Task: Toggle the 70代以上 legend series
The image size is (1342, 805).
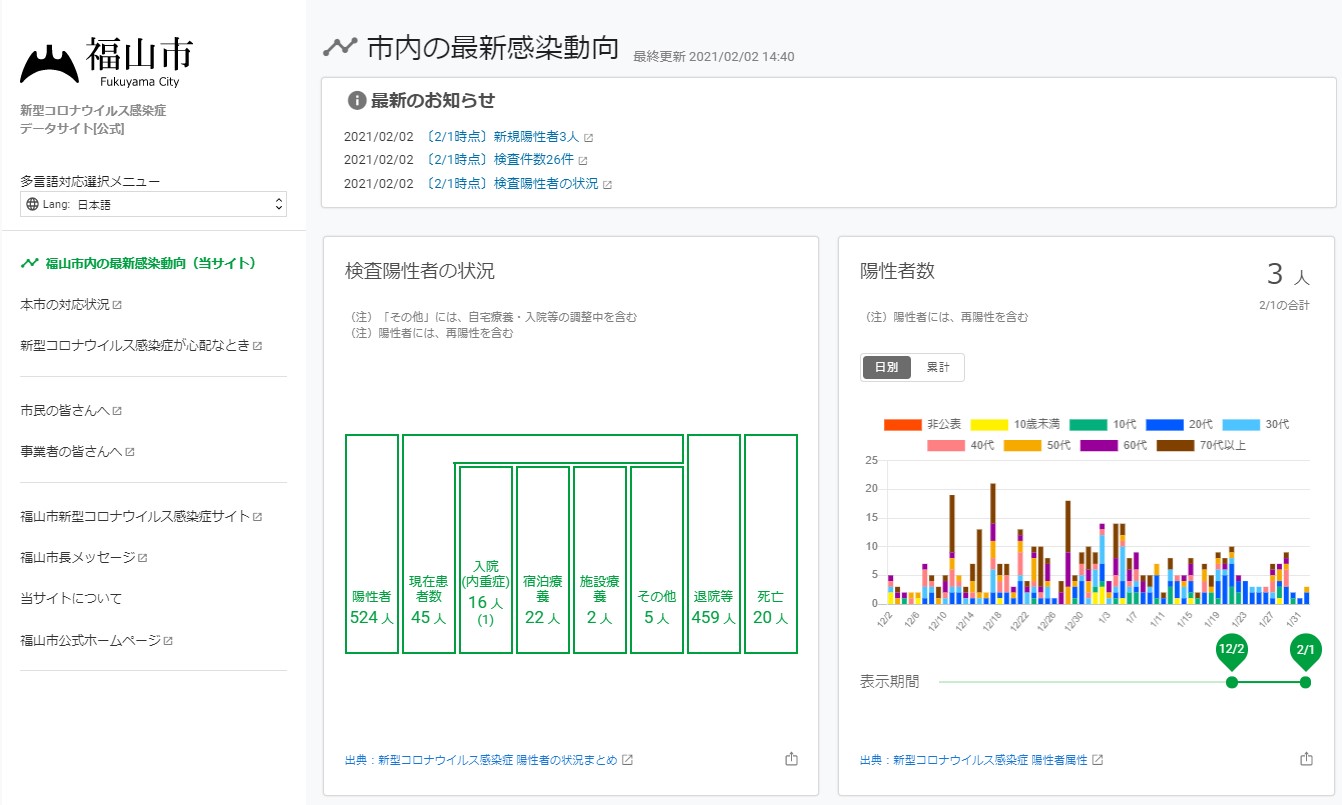Action: tap(1201, 445)
